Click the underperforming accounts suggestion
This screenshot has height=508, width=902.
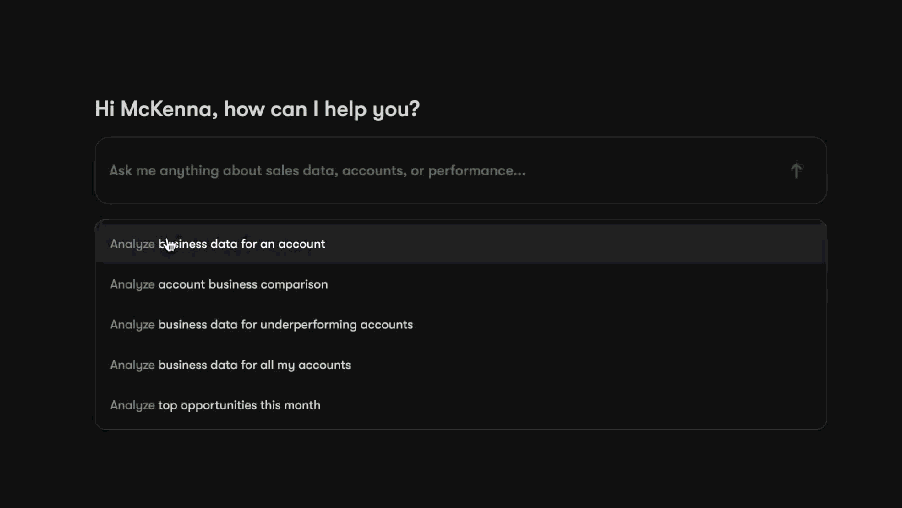(261, 324)
